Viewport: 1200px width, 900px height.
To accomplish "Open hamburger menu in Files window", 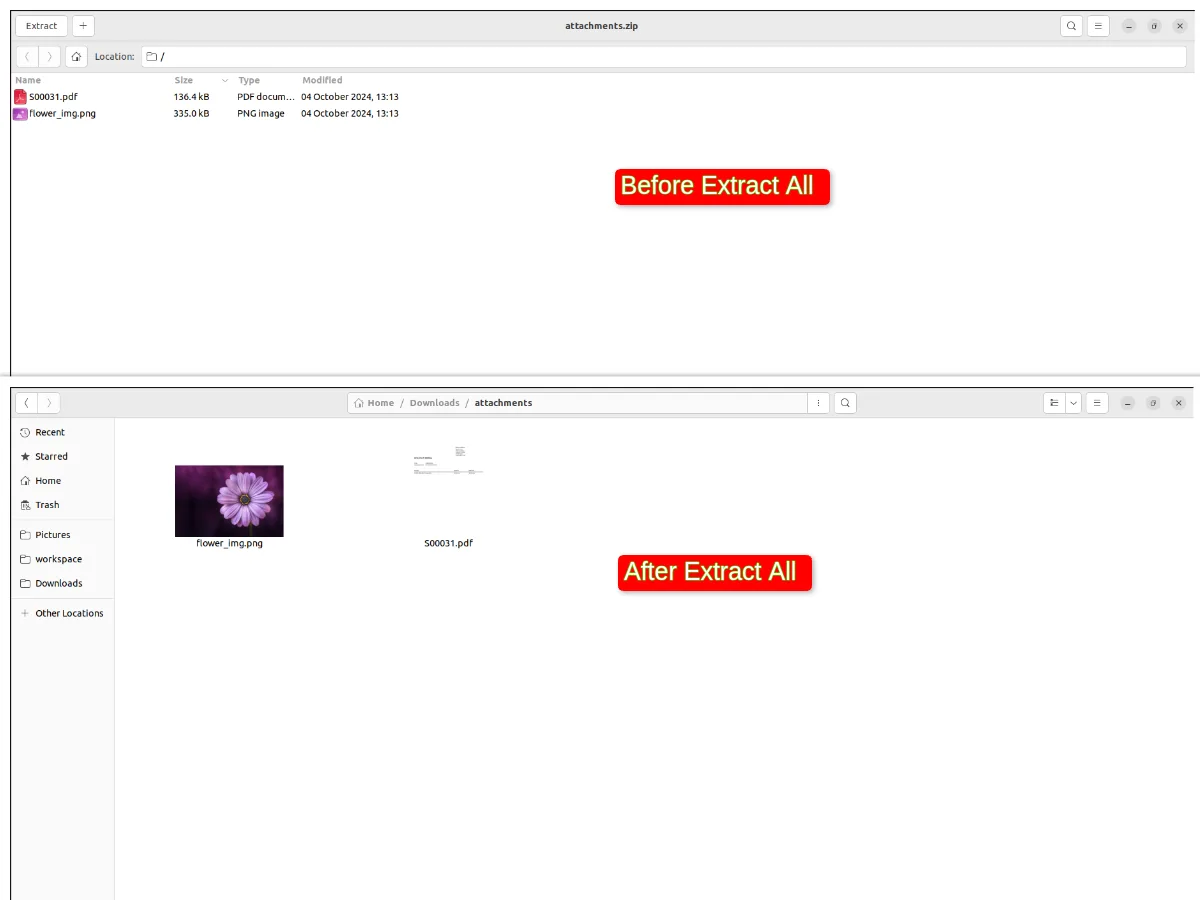I will pos(1097,403).
